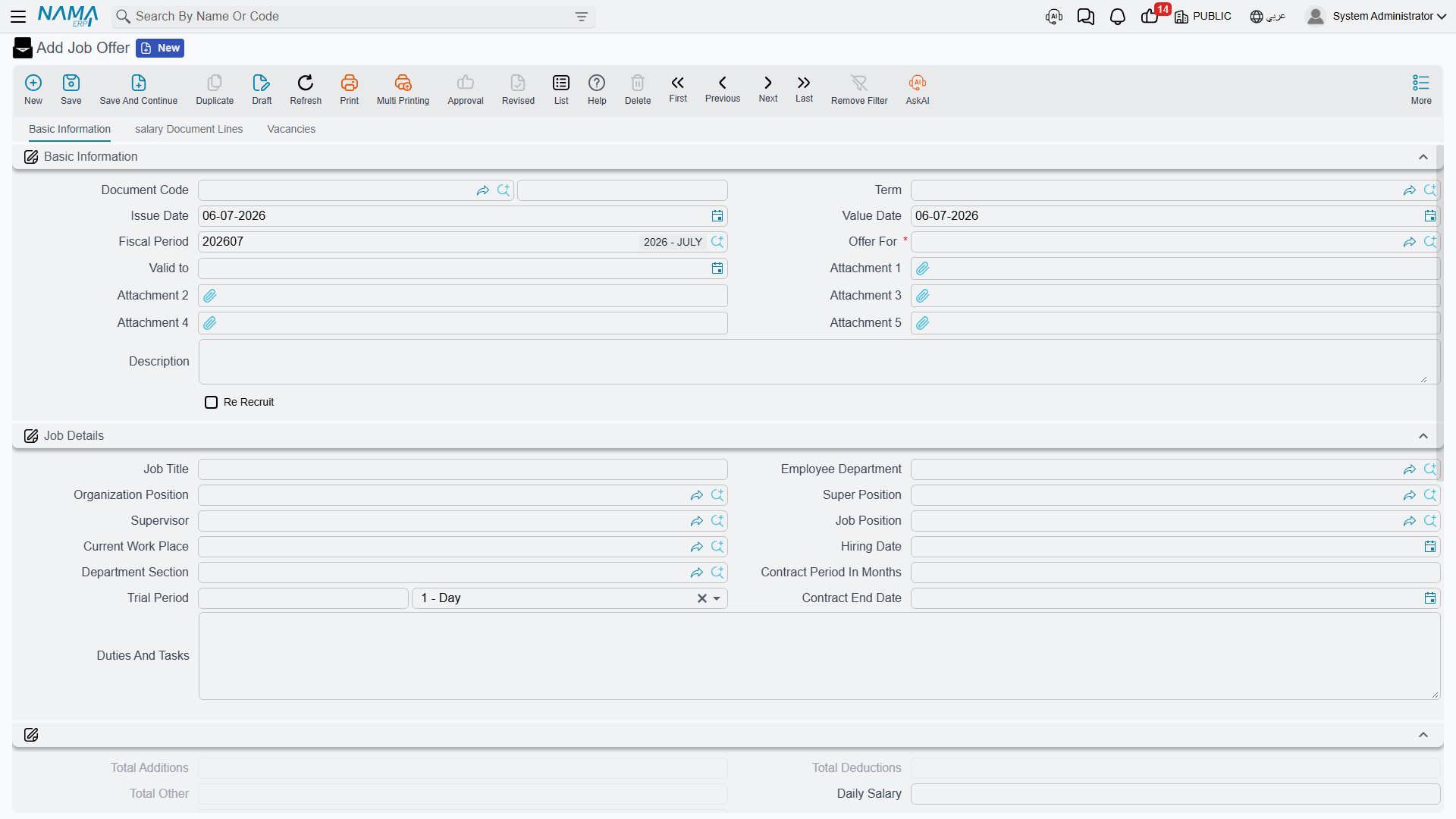Open AskAI assistant from toolbar
1456x819 pixels.
(918, 83)
